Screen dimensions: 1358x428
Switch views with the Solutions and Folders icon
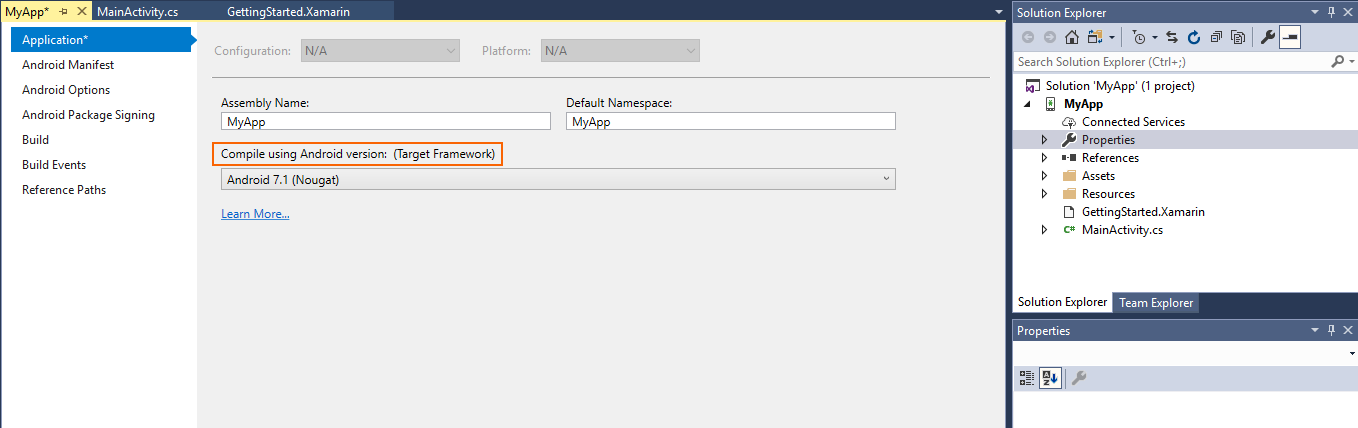tap(1093, 37)
